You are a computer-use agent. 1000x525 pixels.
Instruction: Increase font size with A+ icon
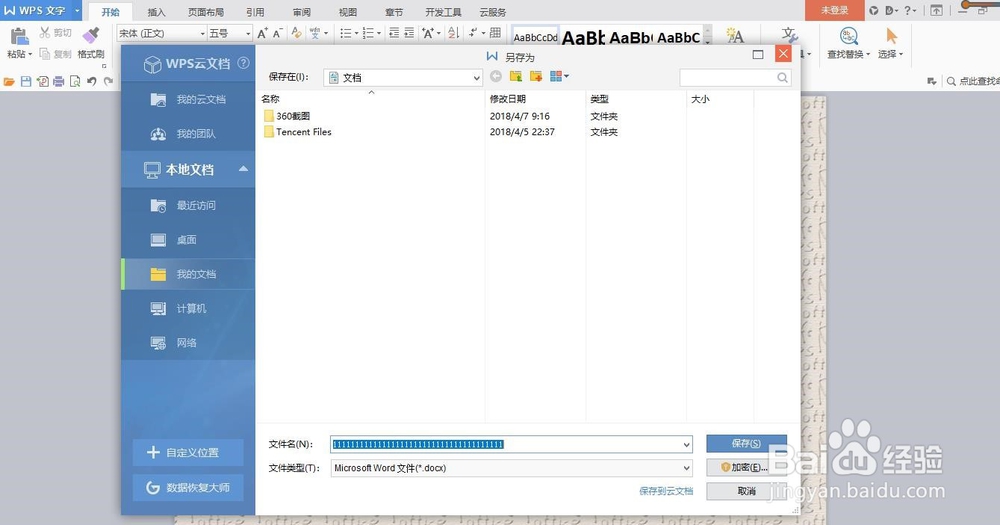[262, 33]
